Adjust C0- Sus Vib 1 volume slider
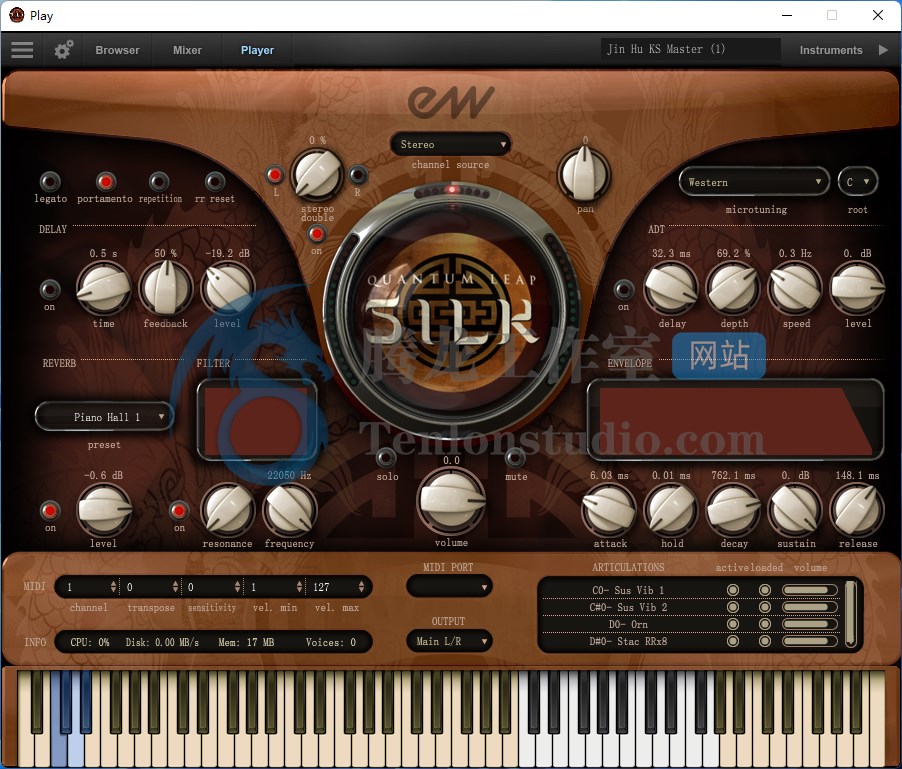 pos(809,590)
